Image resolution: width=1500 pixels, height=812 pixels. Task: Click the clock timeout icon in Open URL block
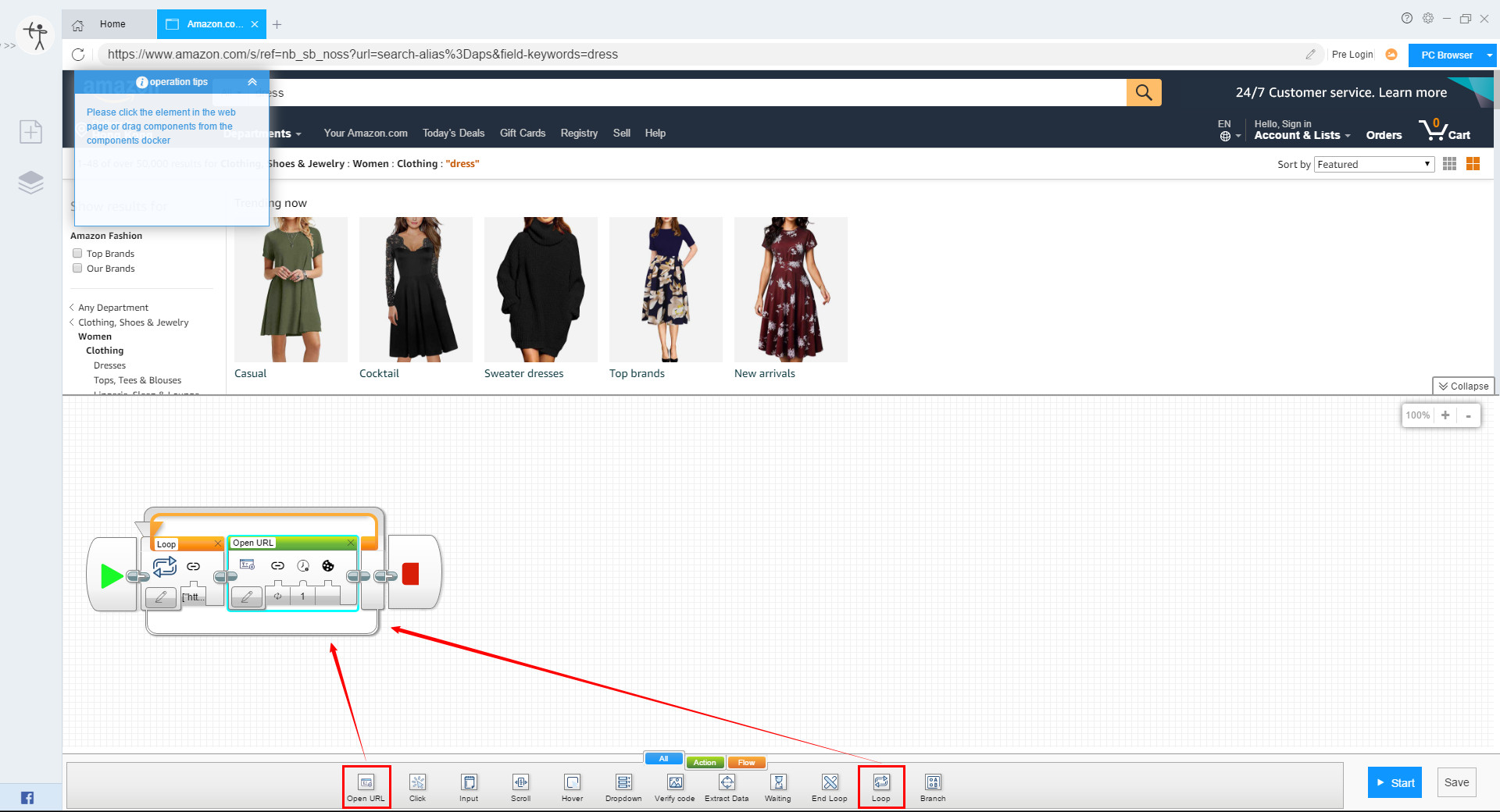pyautogui.click(x=303, y=565)
